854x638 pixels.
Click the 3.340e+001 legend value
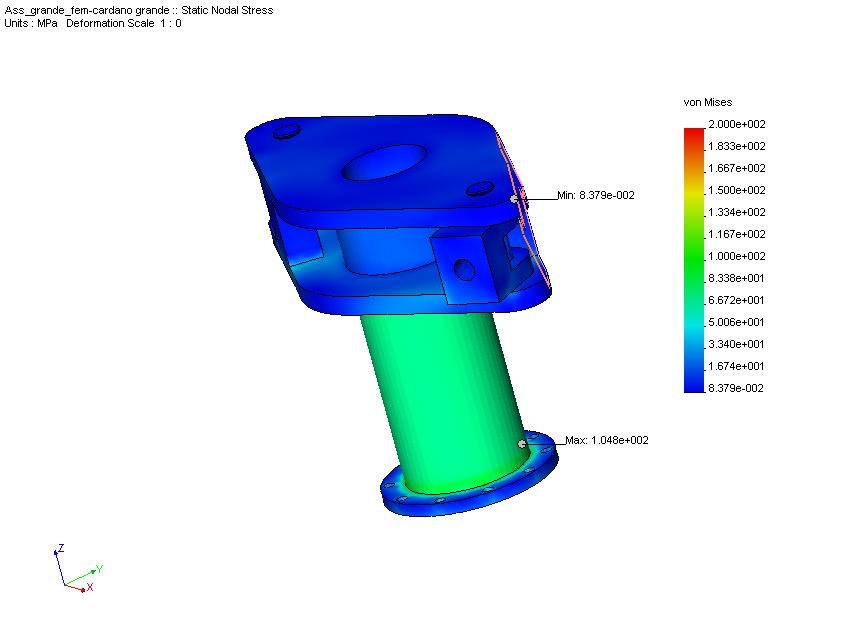pyautogui.click(x=736, y=344)
